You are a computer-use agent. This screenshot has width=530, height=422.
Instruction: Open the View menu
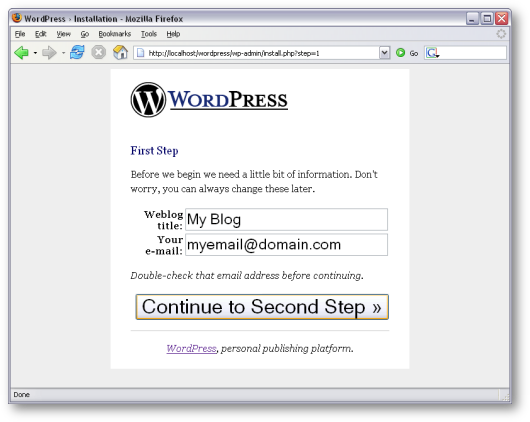click(64, 34)
